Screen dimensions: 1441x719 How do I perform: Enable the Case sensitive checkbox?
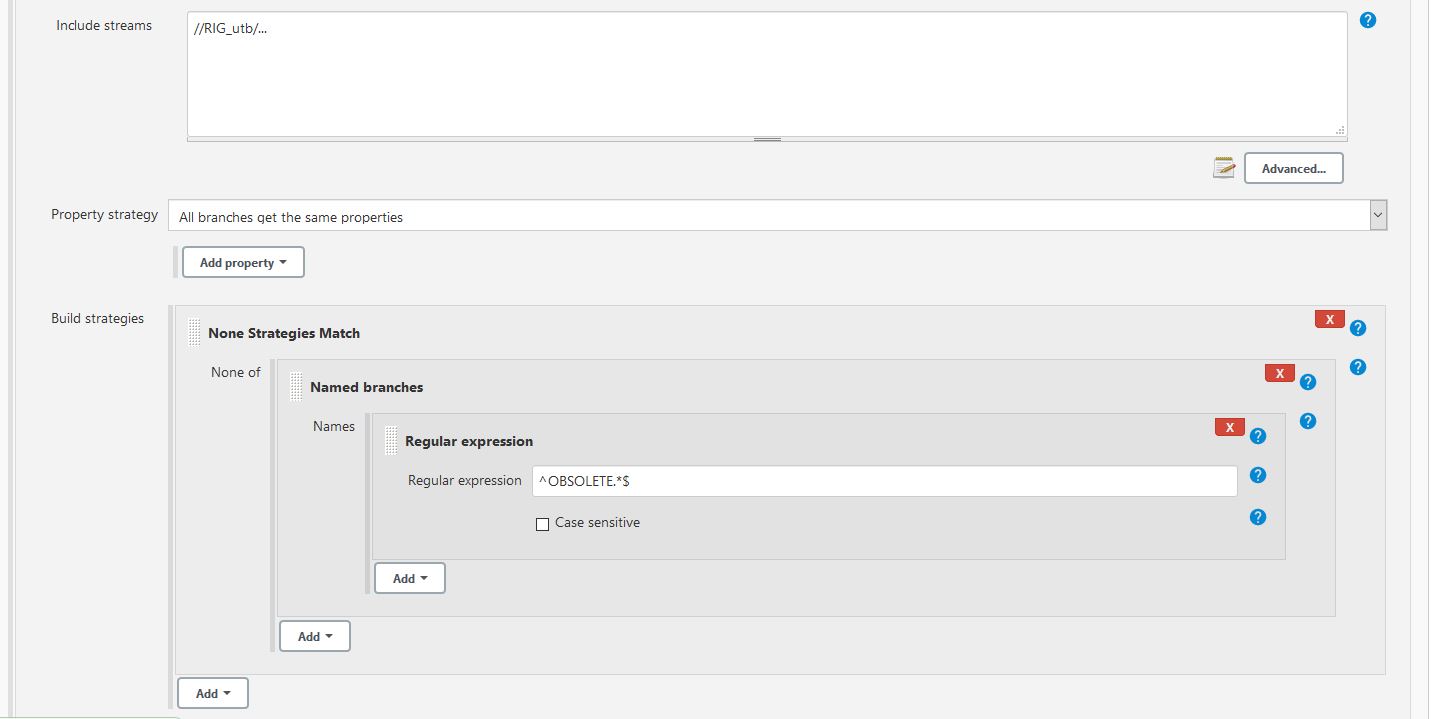543,524
